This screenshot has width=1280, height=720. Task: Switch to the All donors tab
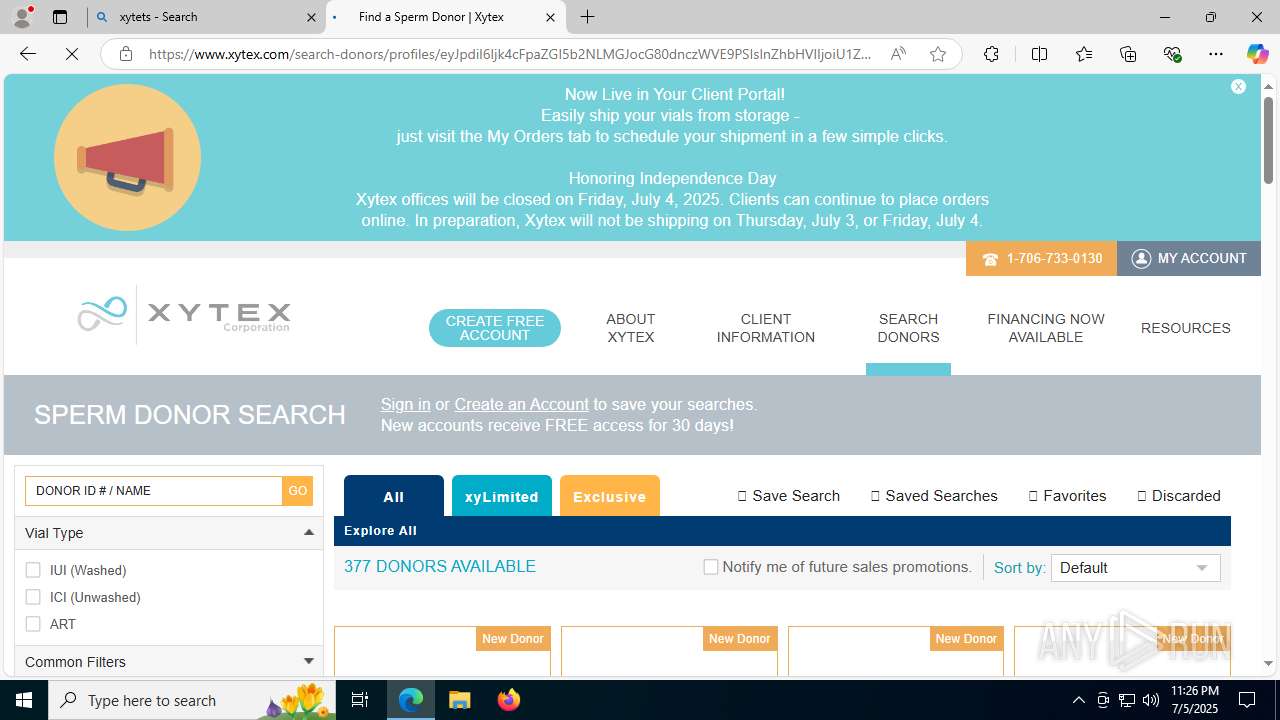pyautogui.click(x=394, y=496)
